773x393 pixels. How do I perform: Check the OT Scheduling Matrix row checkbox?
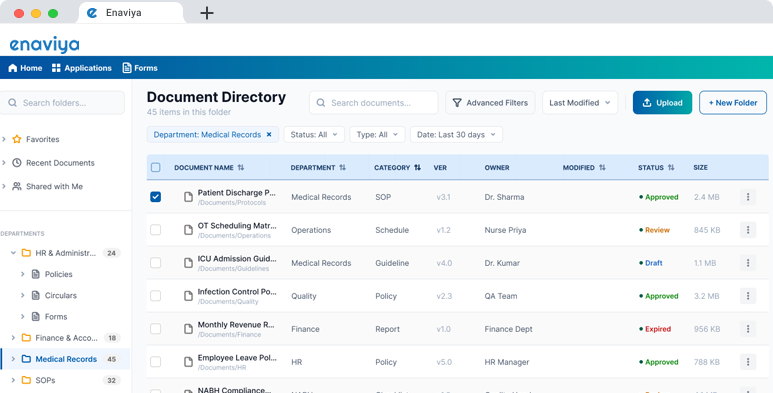point(156,230)
